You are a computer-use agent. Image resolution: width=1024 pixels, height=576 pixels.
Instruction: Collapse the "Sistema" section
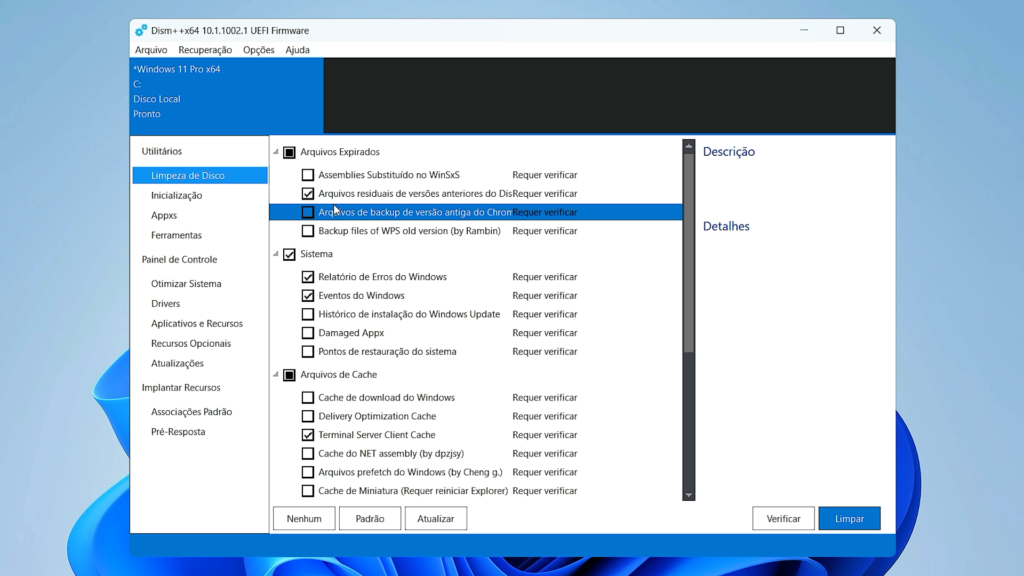tap(275, 254)
